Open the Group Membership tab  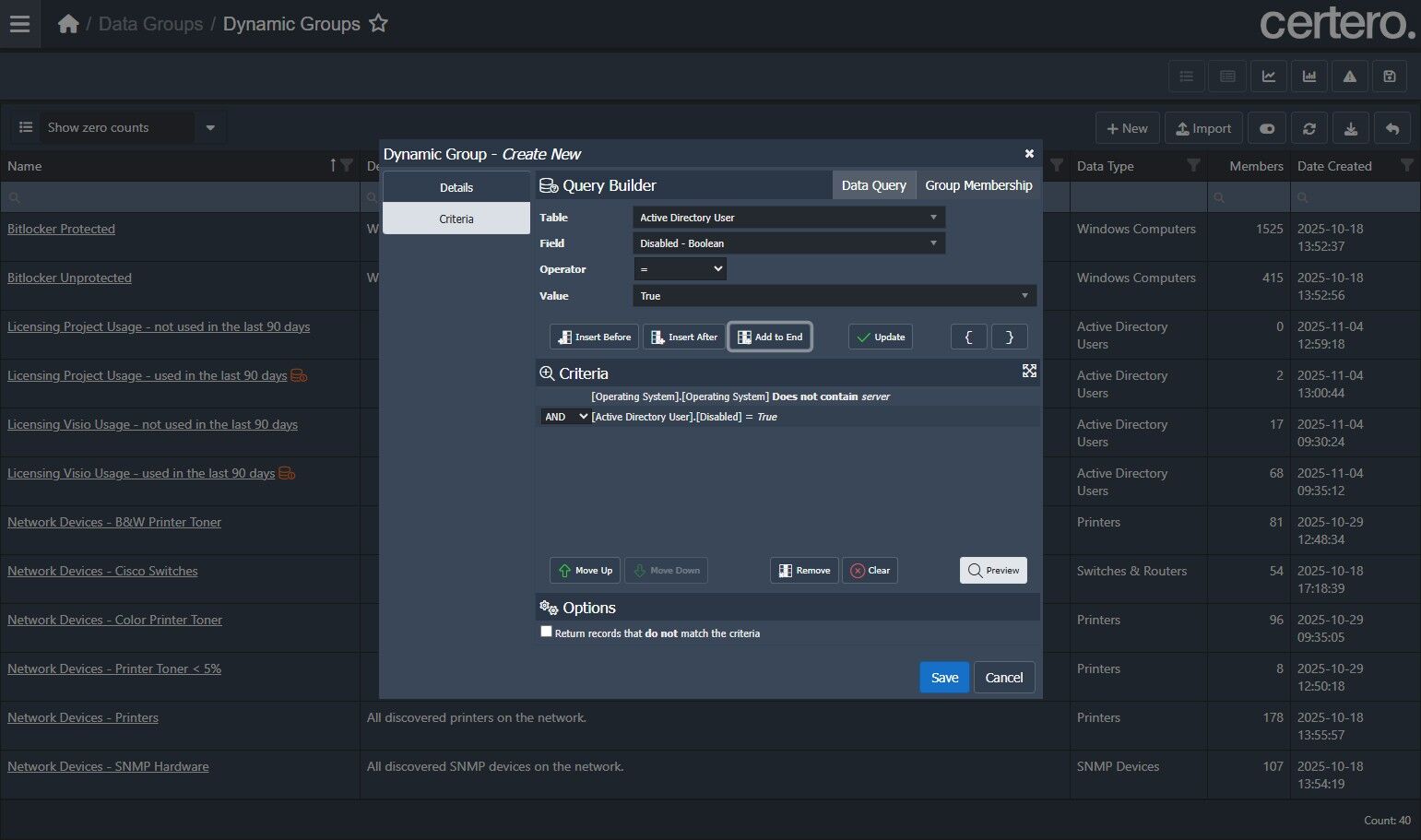pyautogui.click(x=978, y=185)
